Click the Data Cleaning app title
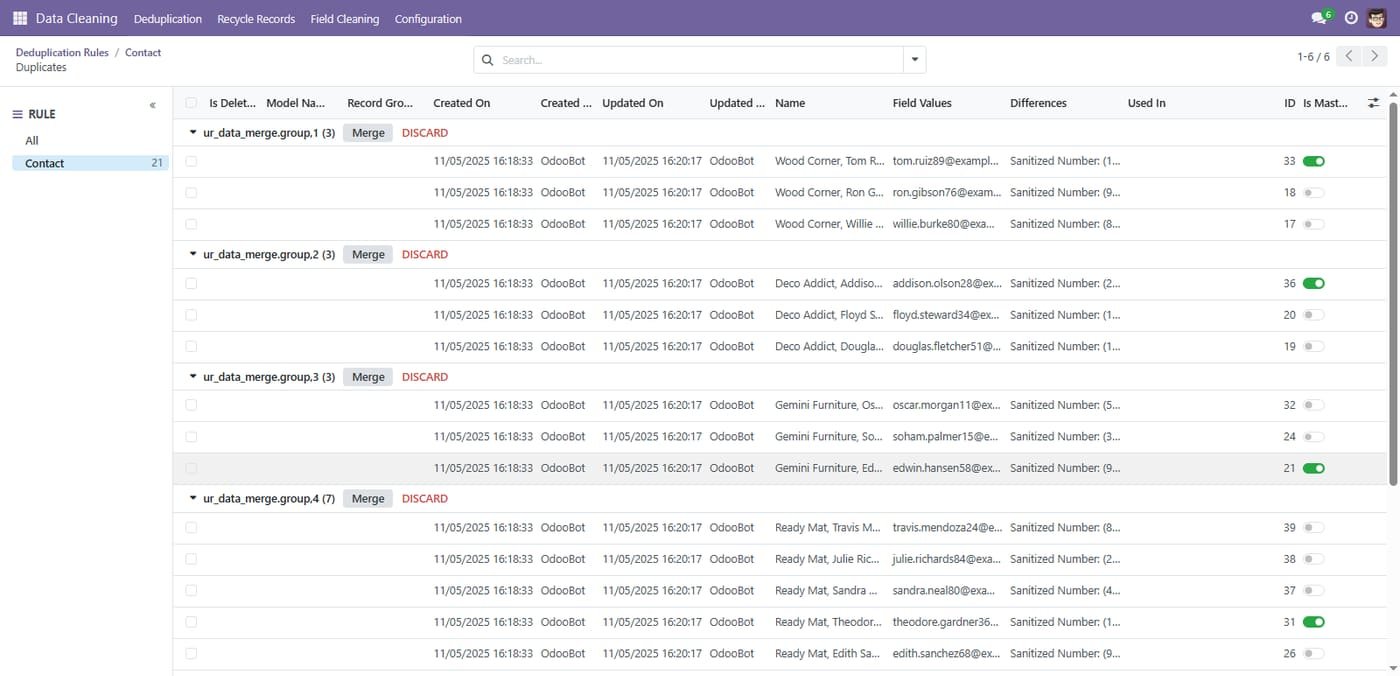 (76, 18)
